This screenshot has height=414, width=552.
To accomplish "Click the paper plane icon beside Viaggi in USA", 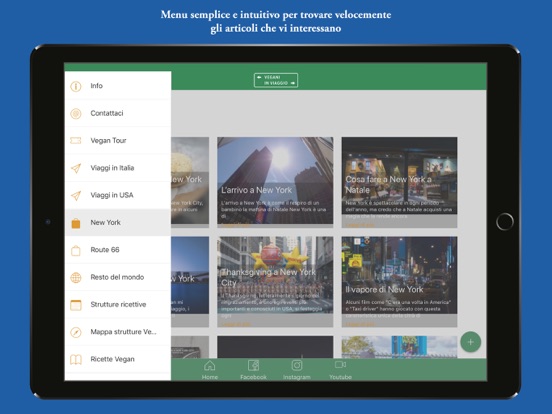I will point(76,195).
